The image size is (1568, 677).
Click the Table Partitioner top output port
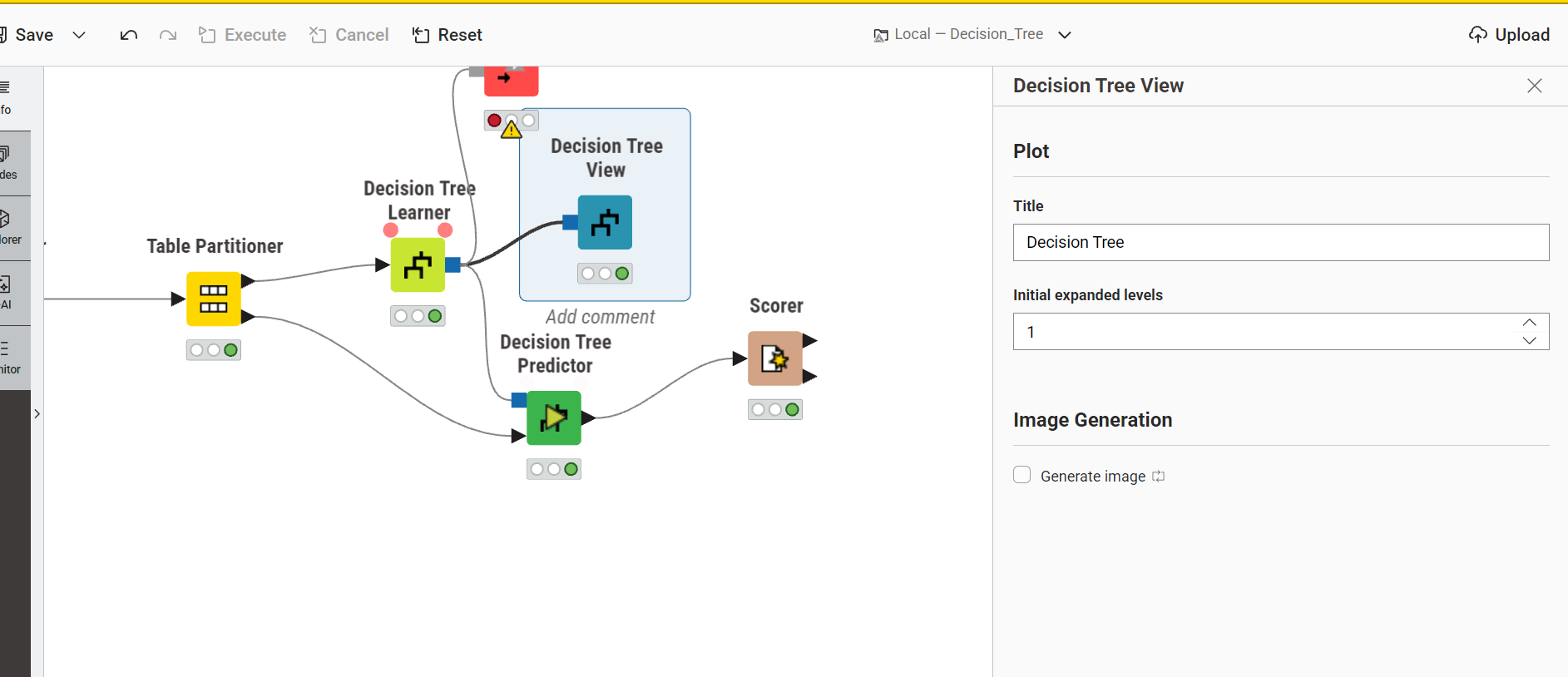click(x=248, y=281)
